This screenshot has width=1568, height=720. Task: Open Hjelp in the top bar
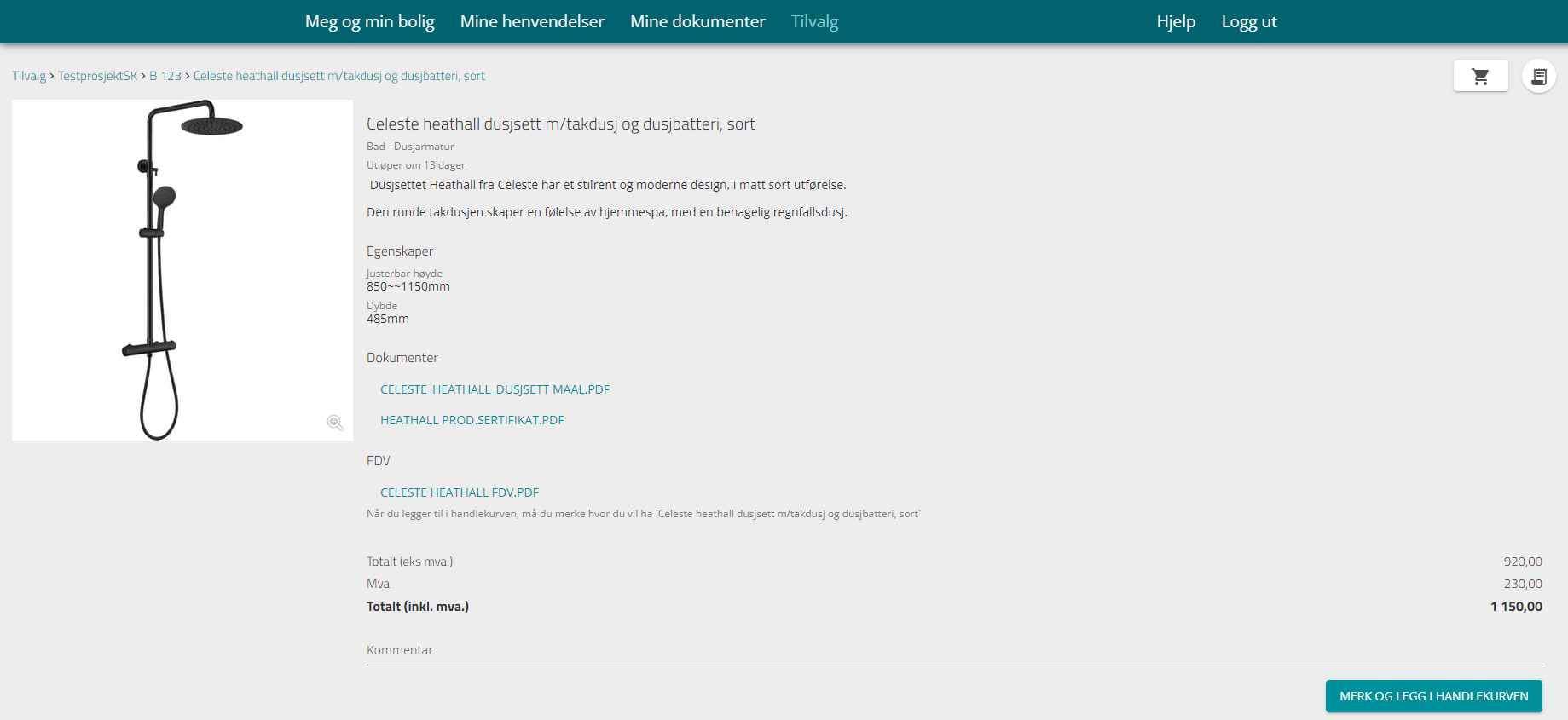[x=1176, y=21]
